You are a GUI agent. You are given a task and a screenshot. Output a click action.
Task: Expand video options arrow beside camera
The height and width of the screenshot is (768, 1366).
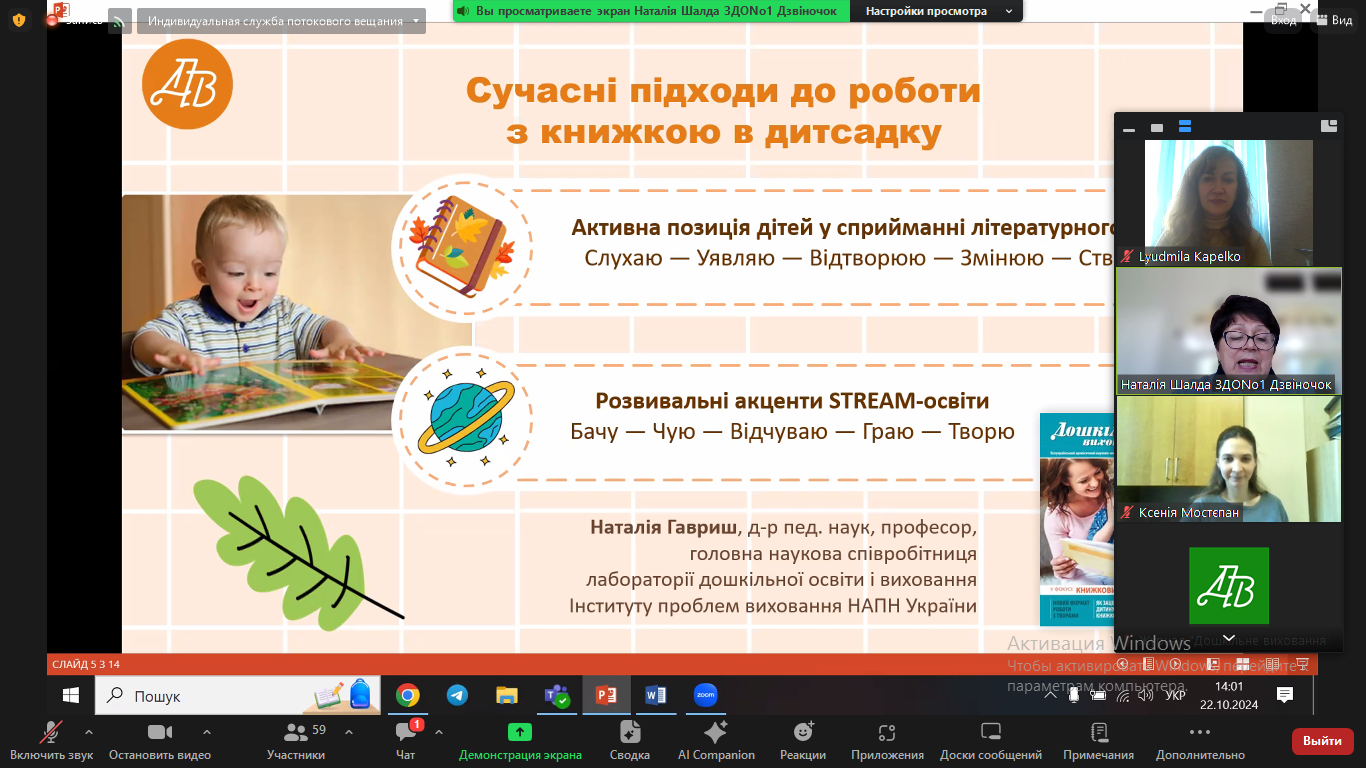click(207, 732)
